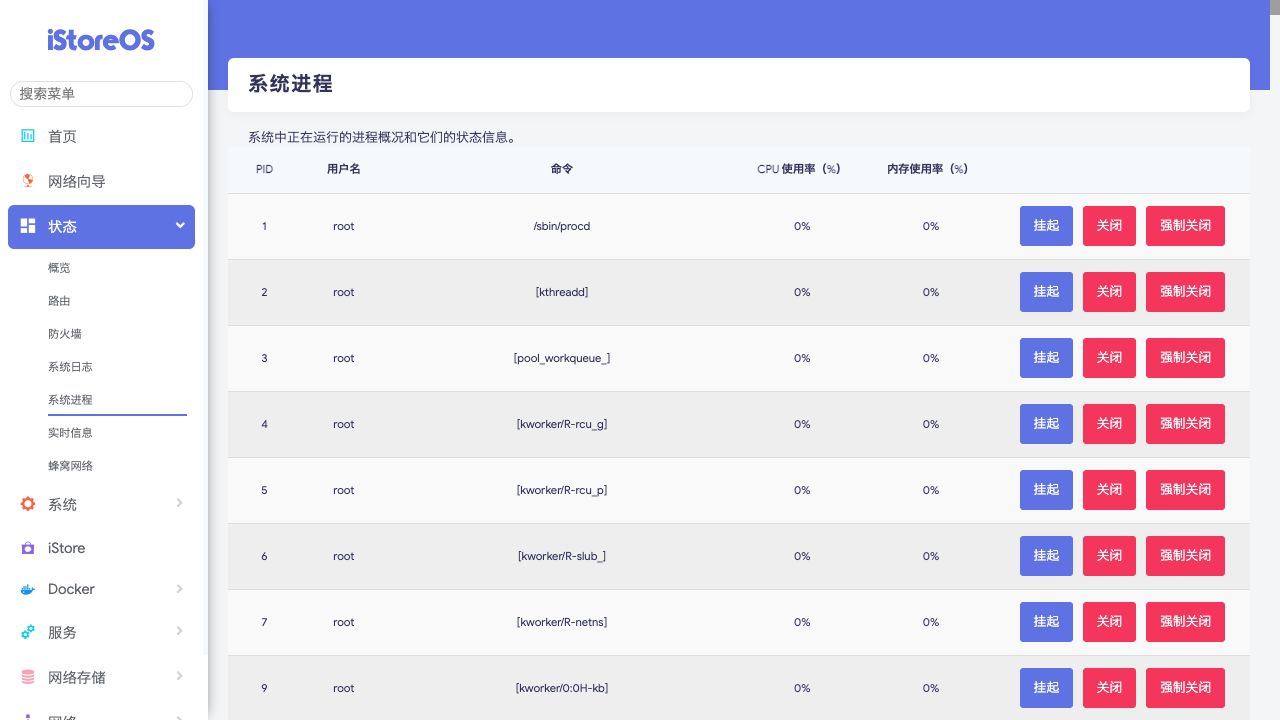The height and width of the screenshot is (720, 1280).
Task: Collapse the 状态 menu chevron
Action: coord(180,226)
